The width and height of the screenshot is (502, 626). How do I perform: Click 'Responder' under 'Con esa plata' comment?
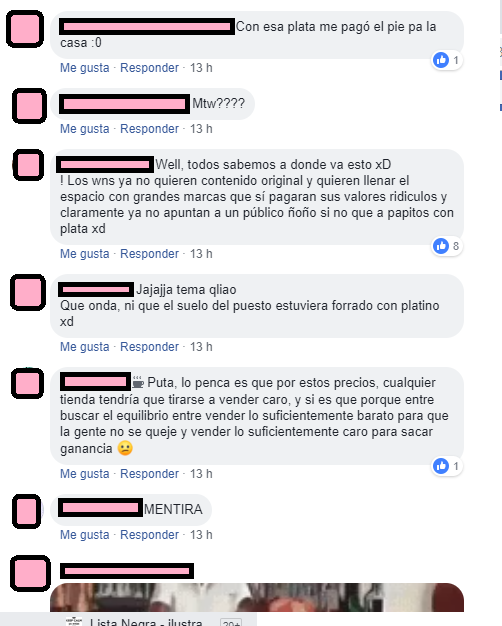tap(149, 68)
